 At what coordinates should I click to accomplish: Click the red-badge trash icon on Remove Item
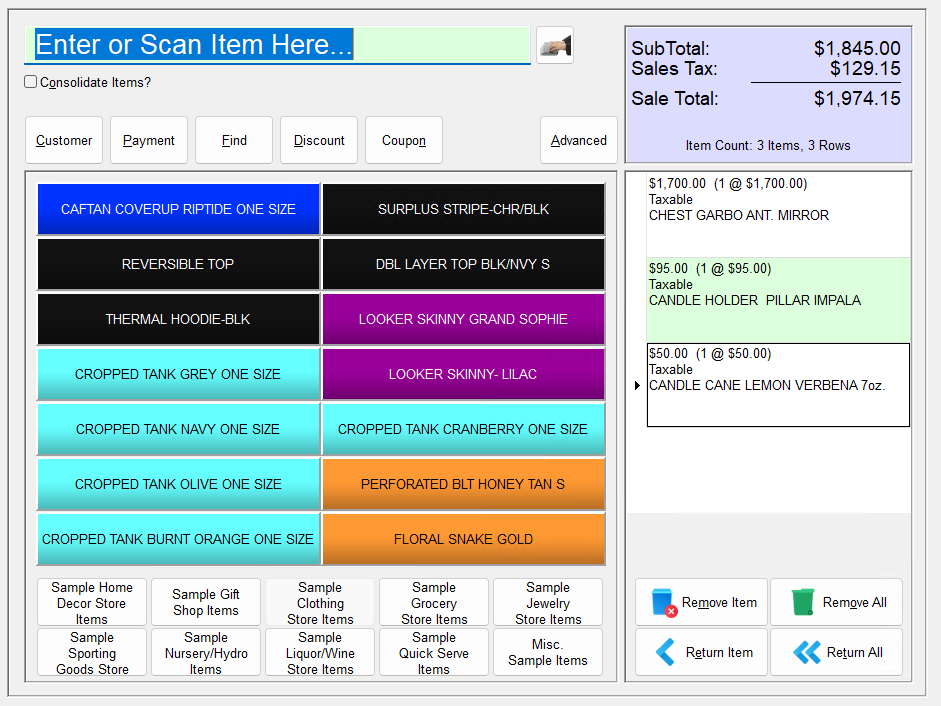coord(662,602)
